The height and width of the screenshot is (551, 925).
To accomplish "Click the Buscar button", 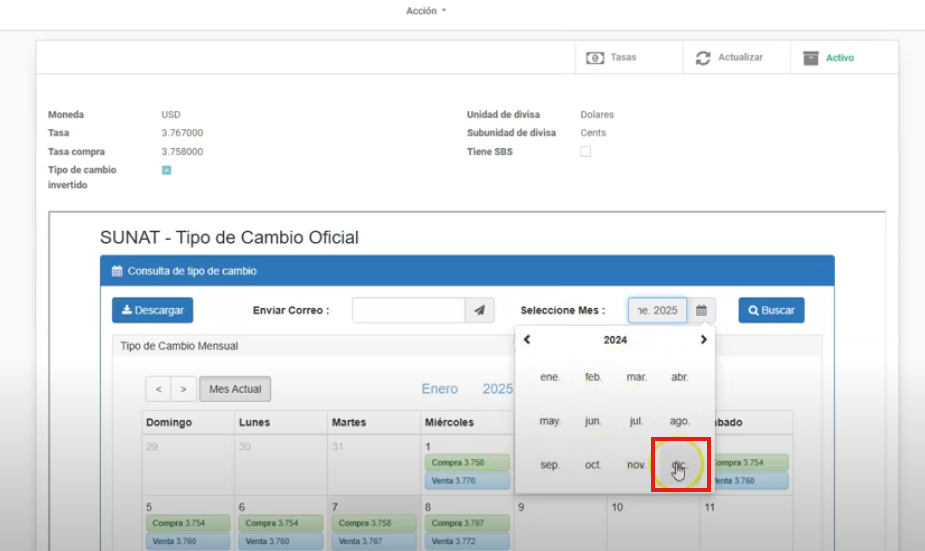I will 771,311.
